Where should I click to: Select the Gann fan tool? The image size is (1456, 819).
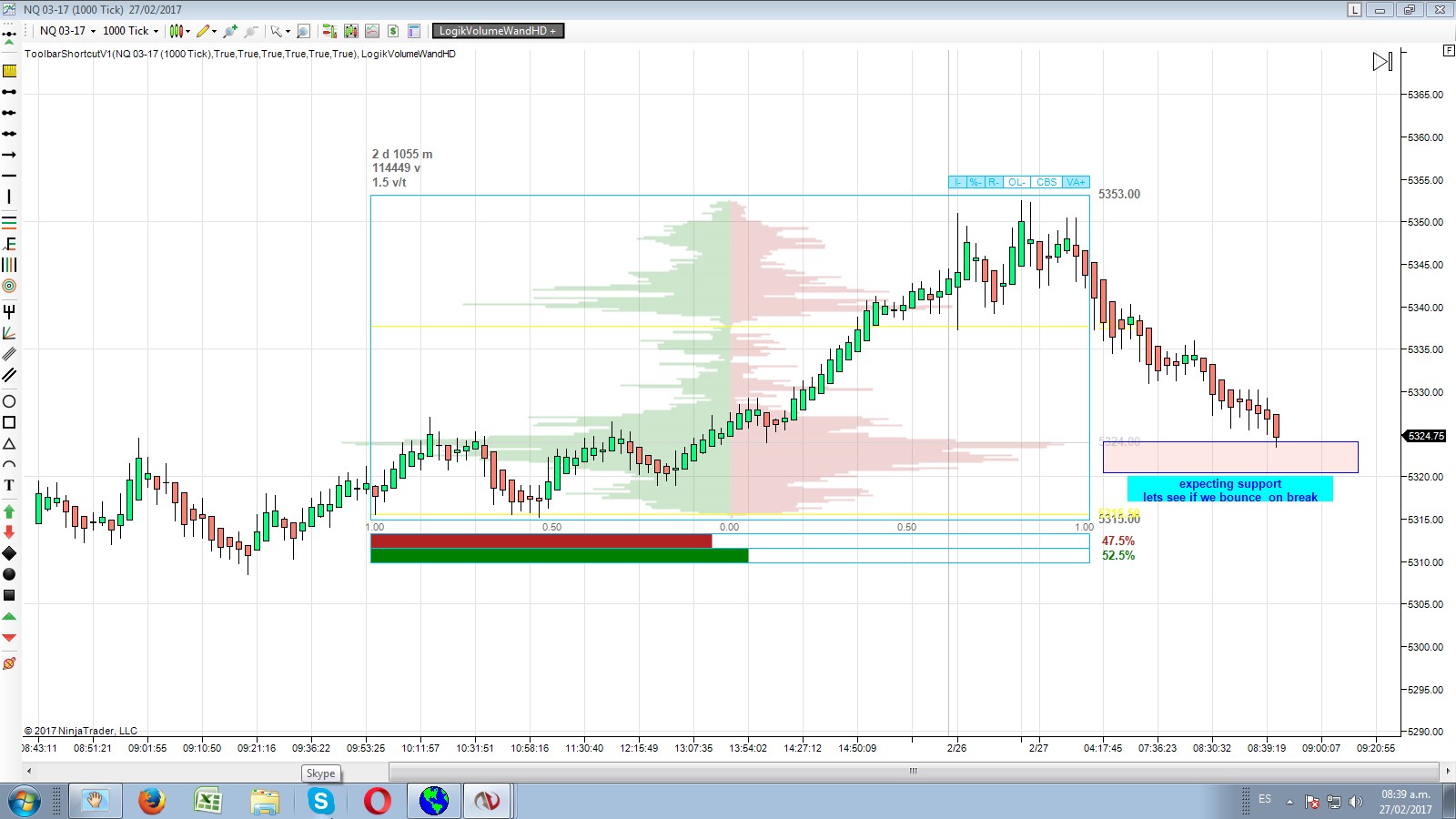point(9,333)
